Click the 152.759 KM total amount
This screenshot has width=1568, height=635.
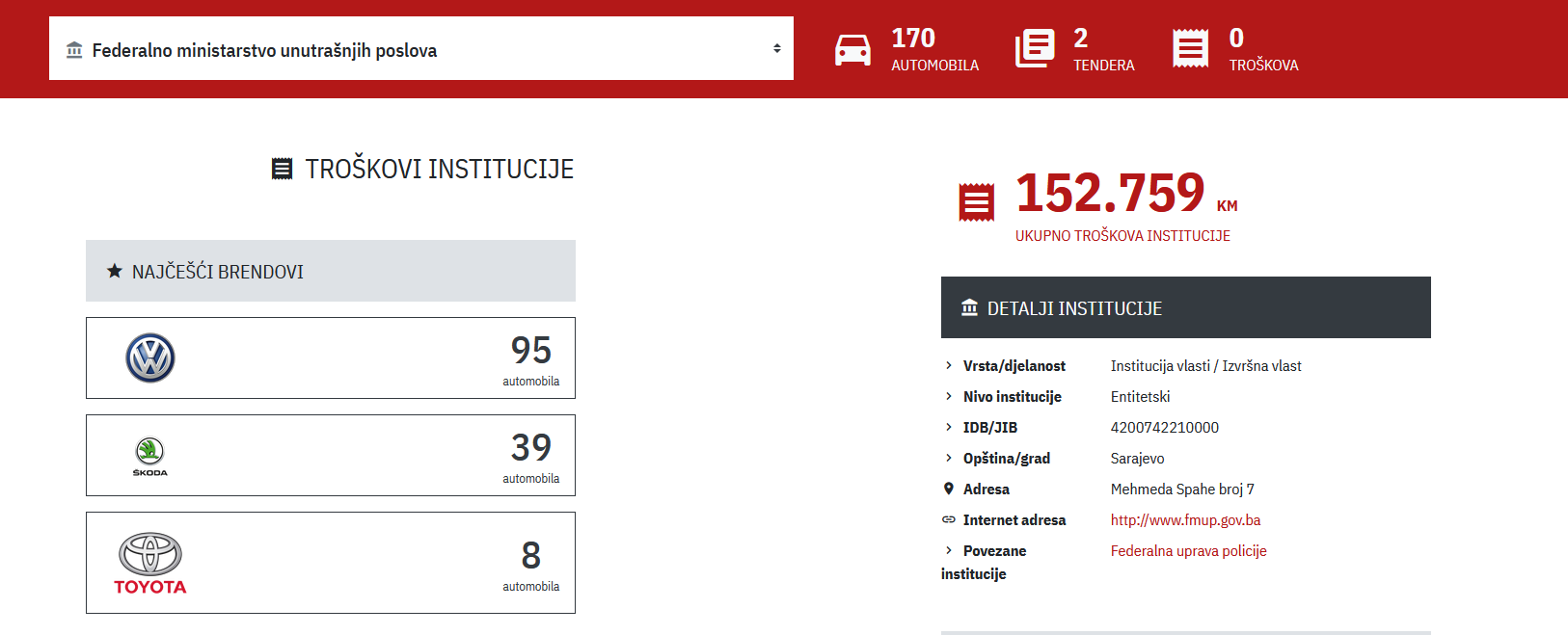1126,193
